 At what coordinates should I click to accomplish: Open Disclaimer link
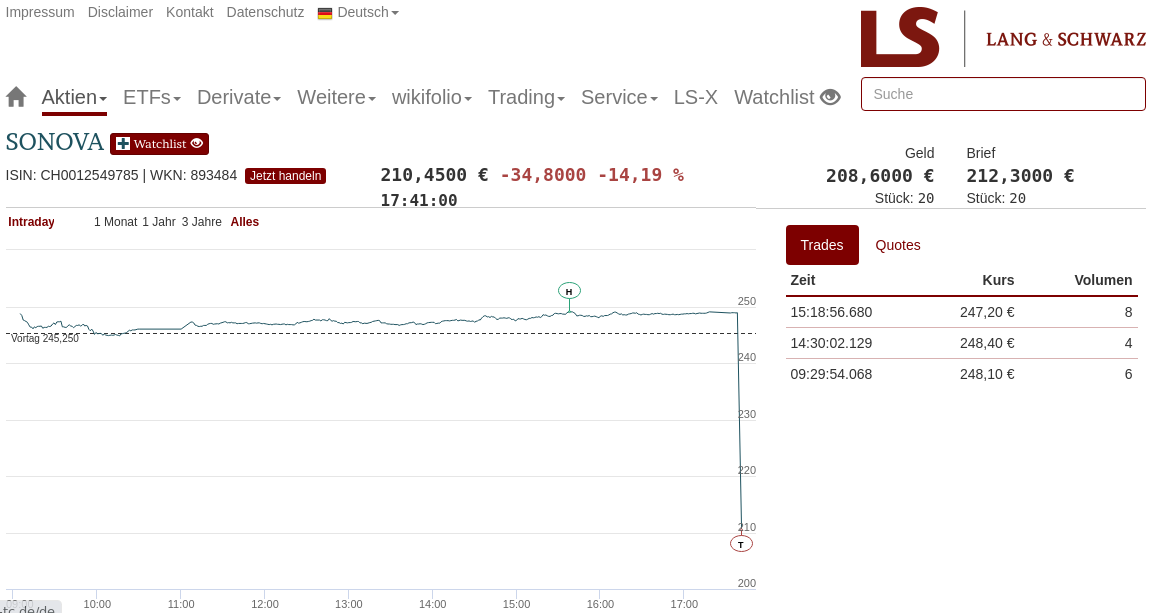[120, 12]
